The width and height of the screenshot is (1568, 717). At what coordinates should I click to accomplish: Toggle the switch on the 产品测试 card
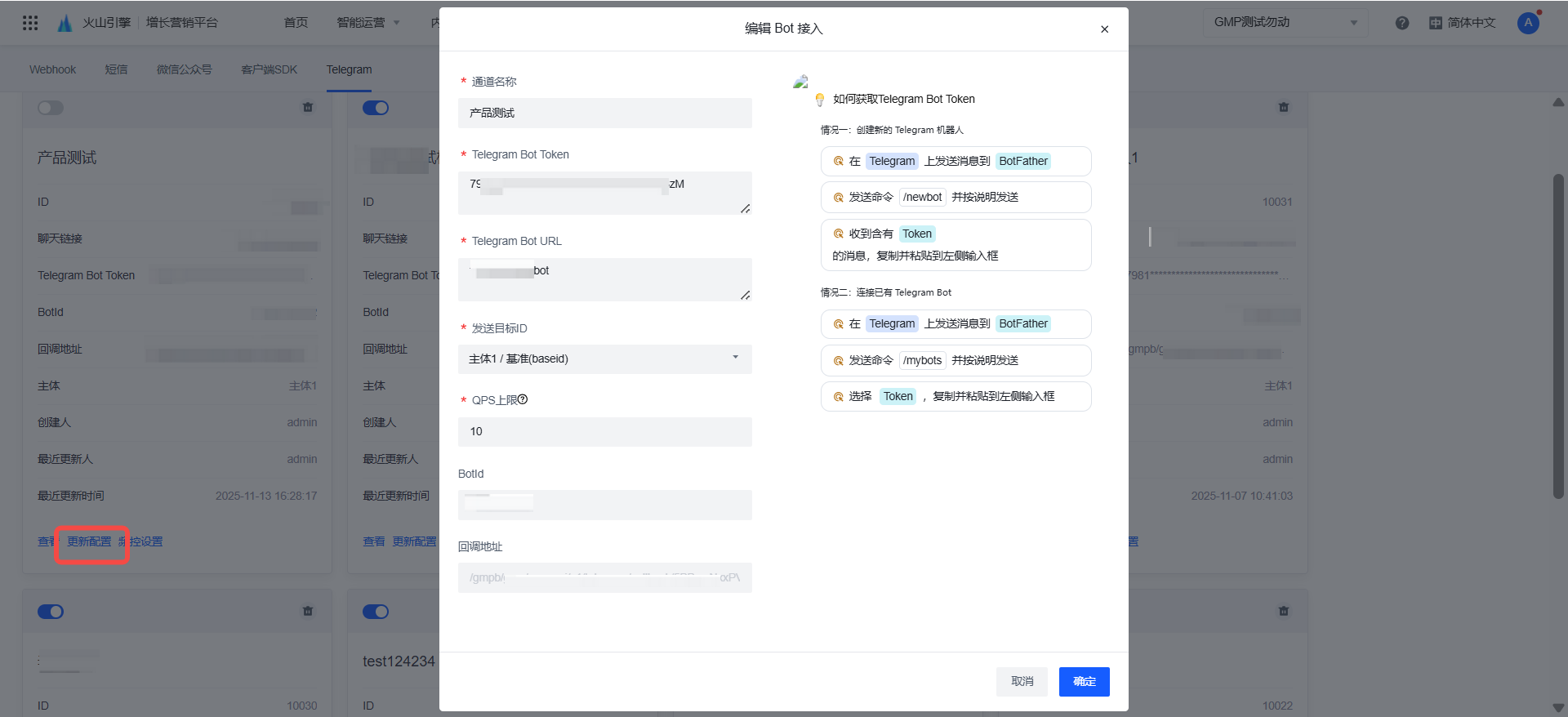(51, 108)
